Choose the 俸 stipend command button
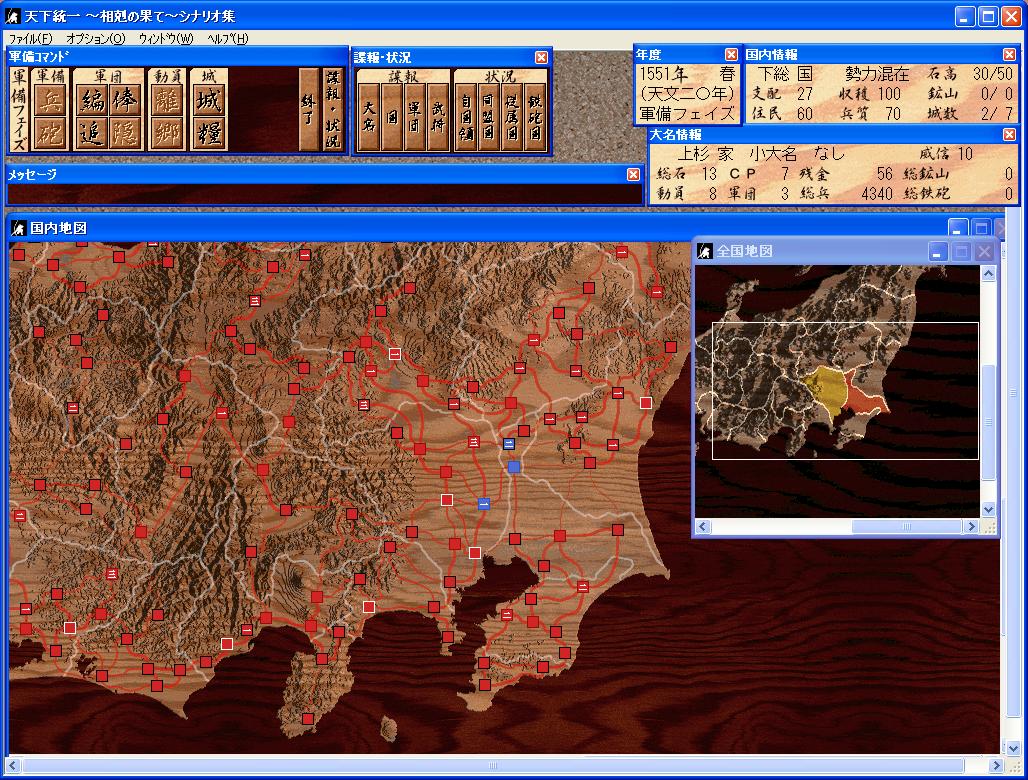This screenshot has width=1028, height=780. click(x=125, y=100)
